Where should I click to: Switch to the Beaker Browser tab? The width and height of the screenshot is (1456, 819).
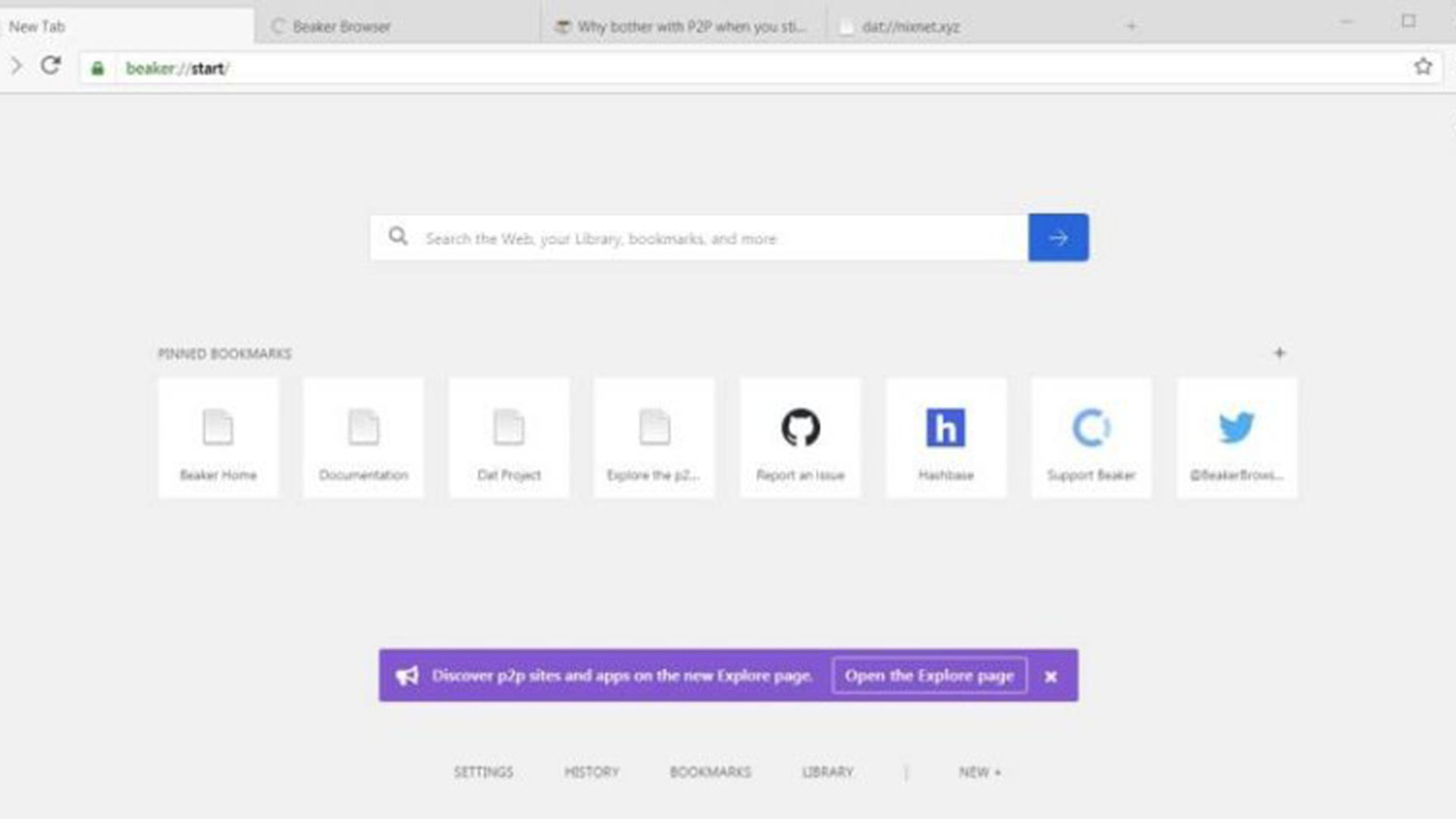[341, 27]
